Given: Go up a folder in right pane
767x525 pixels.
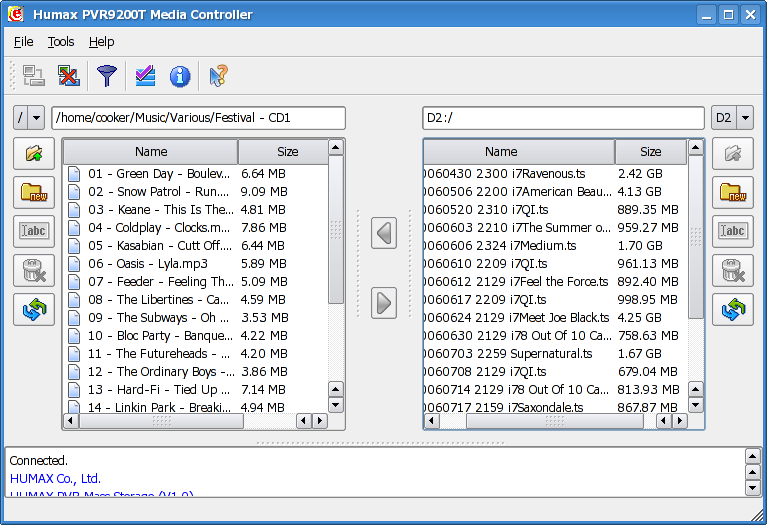Looking at the screenshot, I should 733,154.
